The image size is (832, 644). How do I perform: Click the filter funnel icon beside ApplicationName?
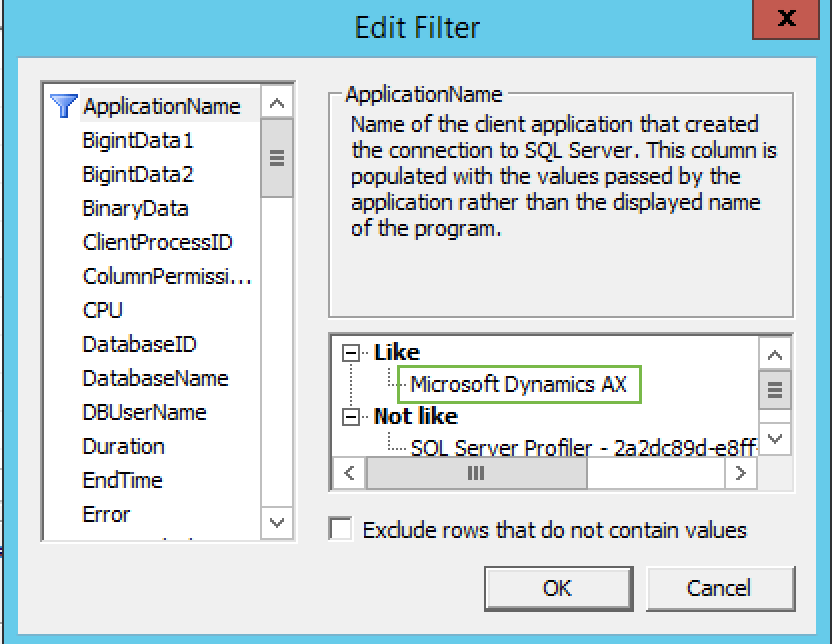(x=63, y=106)
